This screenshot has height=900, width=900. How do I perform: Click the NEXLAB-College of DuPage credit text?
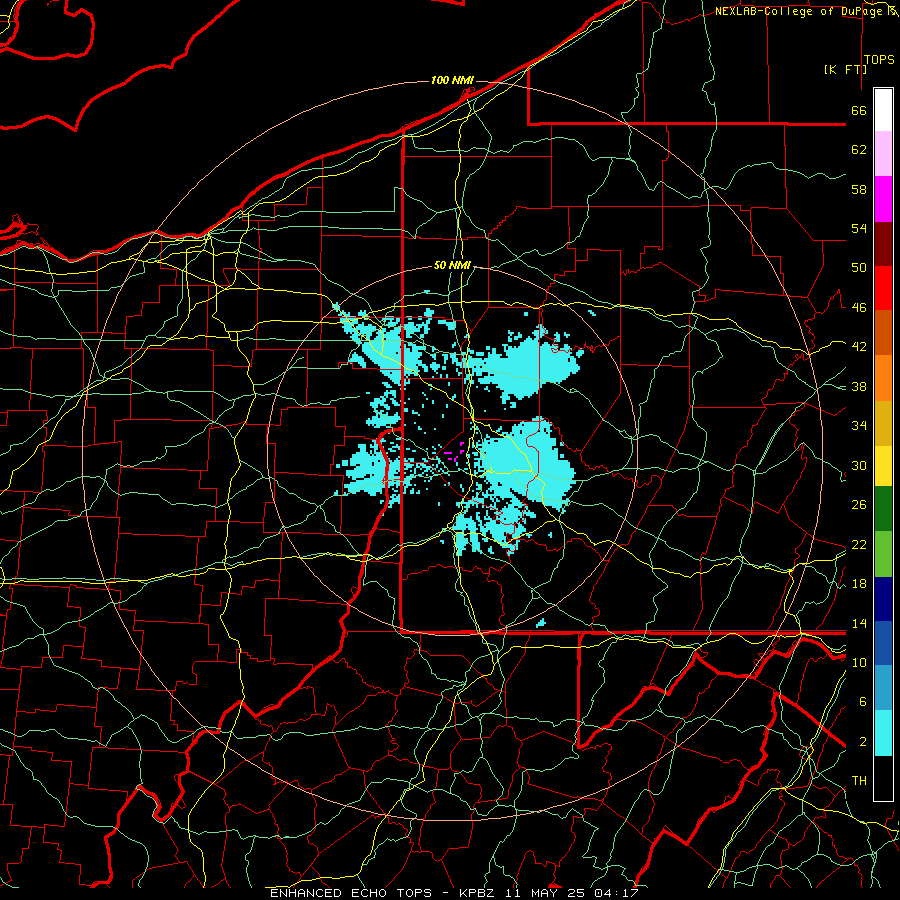[x=798, y=11]
